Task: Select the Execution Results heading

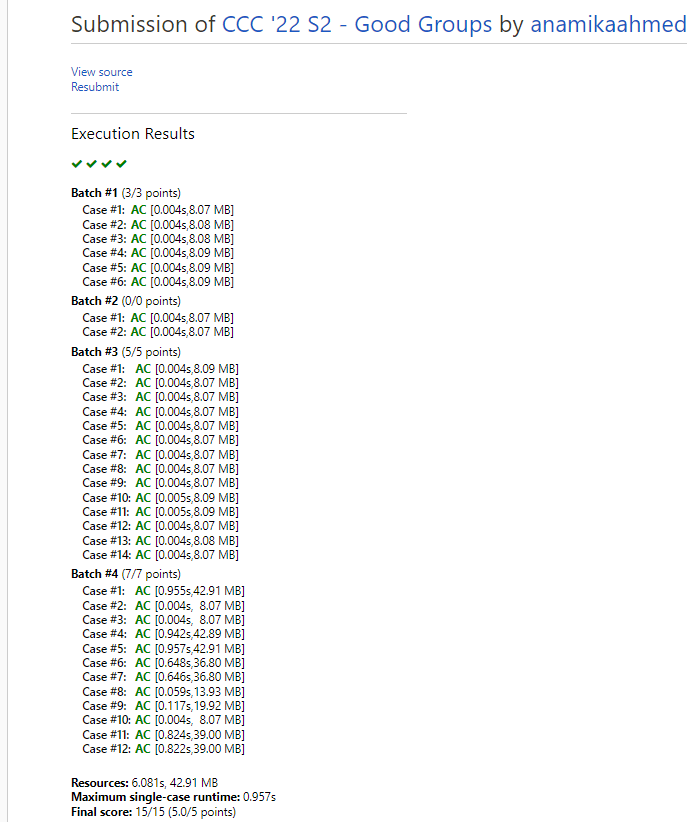Action: pyautogui.click(x=133, y=134)
